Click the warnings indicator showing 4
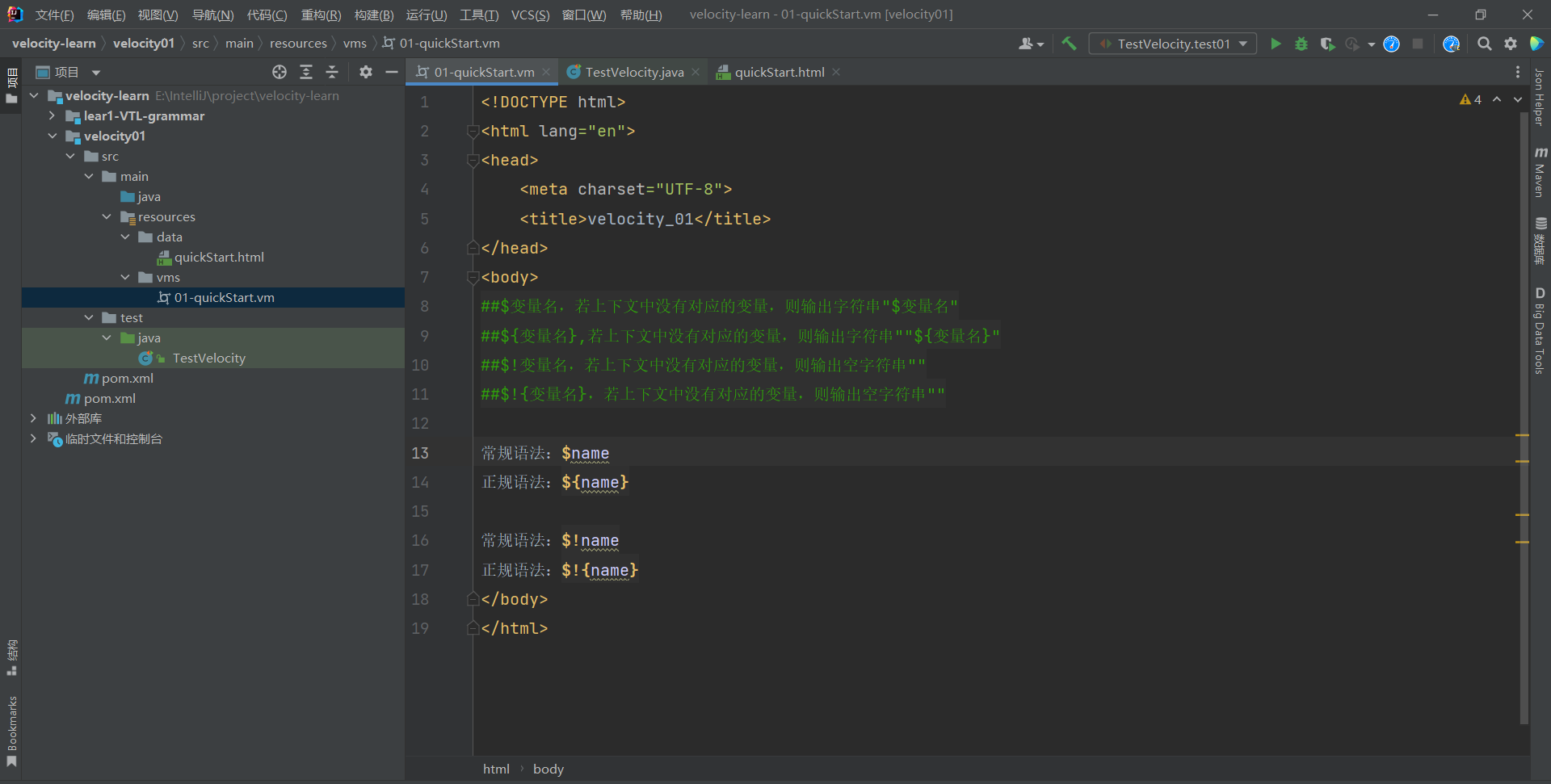 [1470, 99]
